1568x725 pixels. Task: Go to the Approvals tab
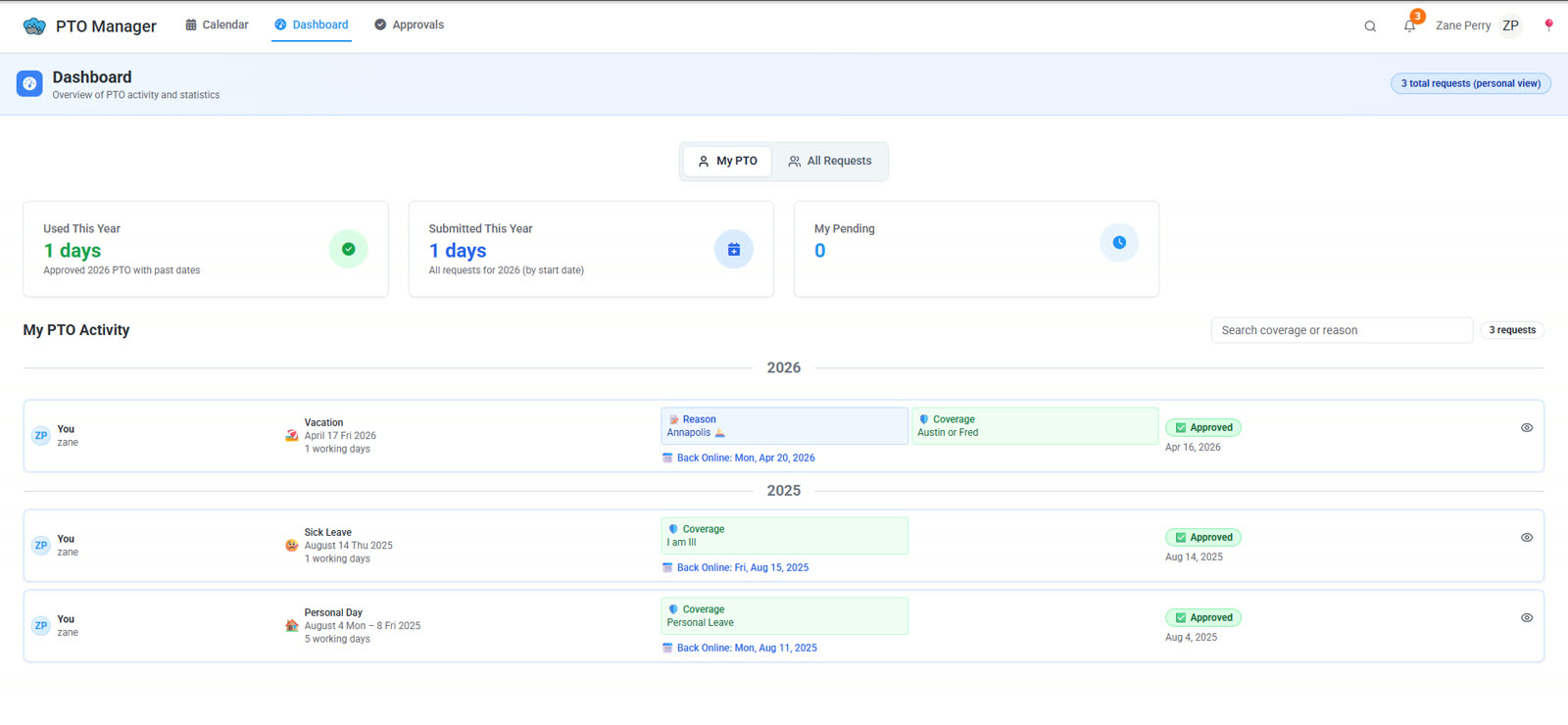click(409, 24)
